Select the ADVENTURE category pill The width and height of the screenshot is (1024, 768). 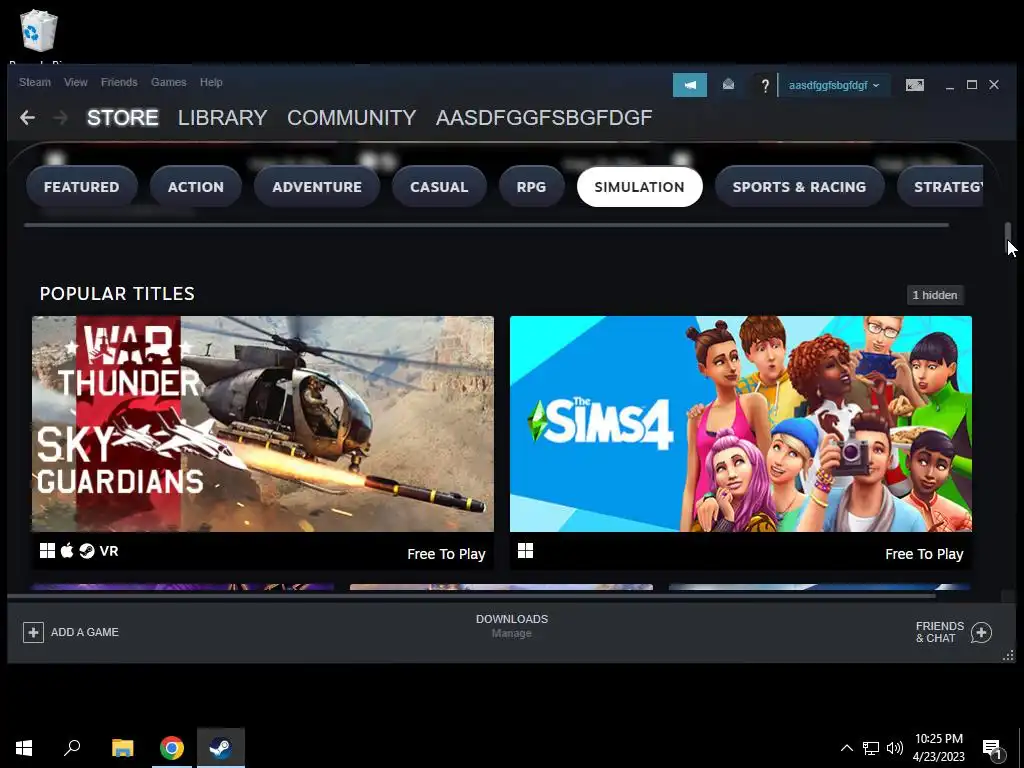point(317,187)
